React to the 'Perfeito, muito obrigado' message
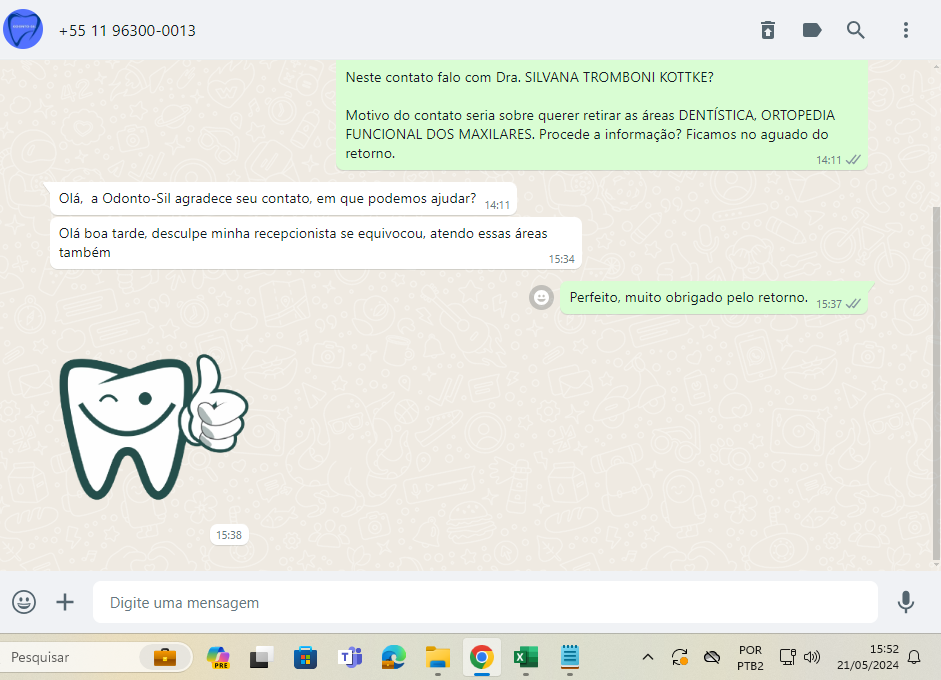Image resolution: width=941 pixels, height=680 pixels. coord(541,297)
